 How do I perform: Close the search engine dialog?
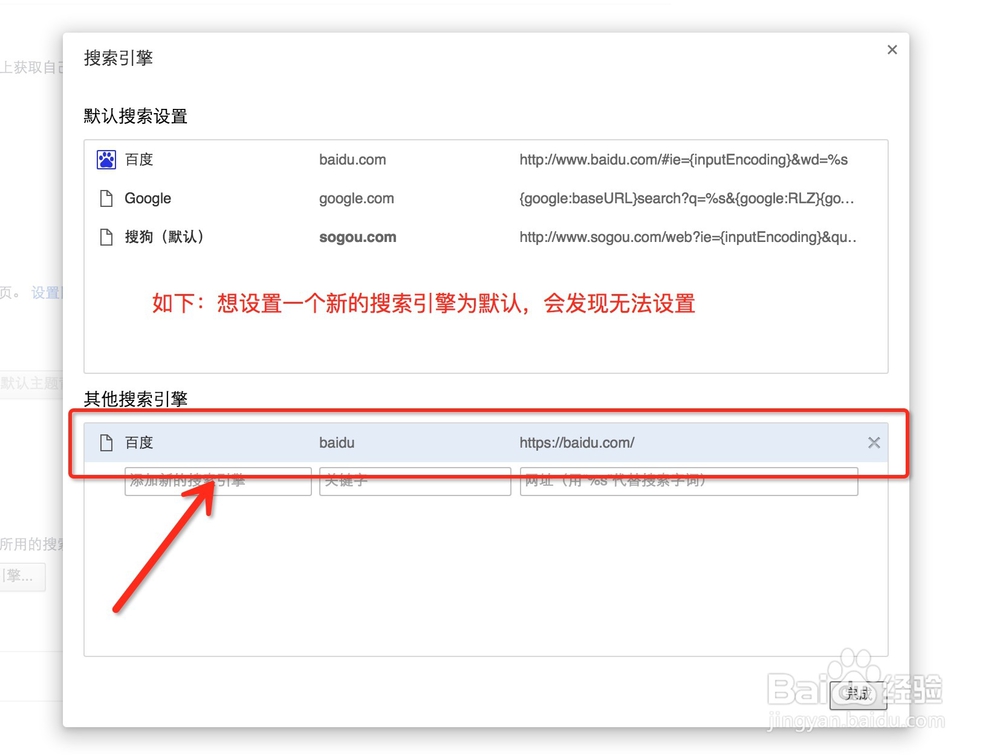[892, 50]
